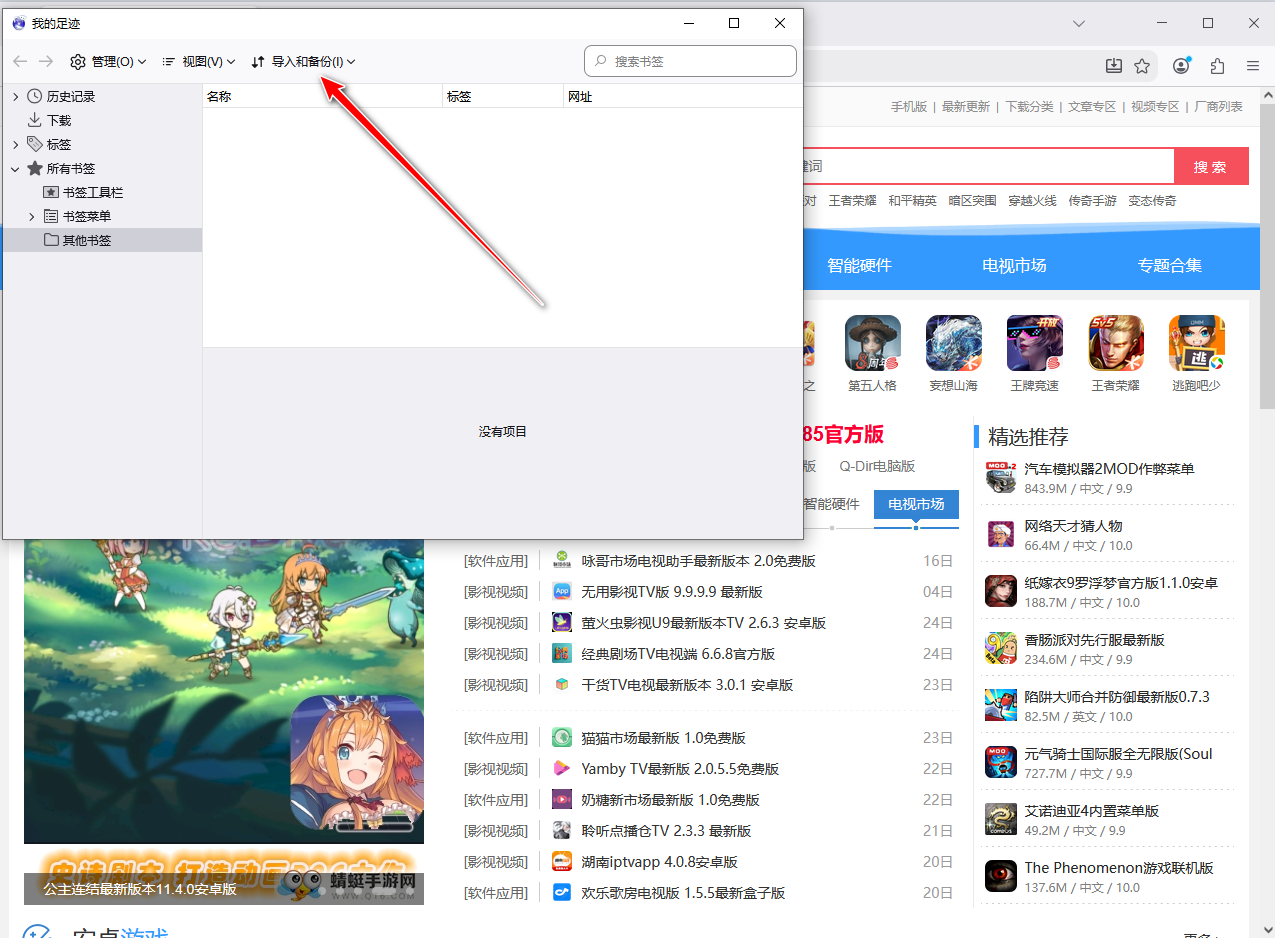Open 无用影视TV版 9.9.9.9 最新版
Viewport: 1275px width, 938px height.
point(672,592)
